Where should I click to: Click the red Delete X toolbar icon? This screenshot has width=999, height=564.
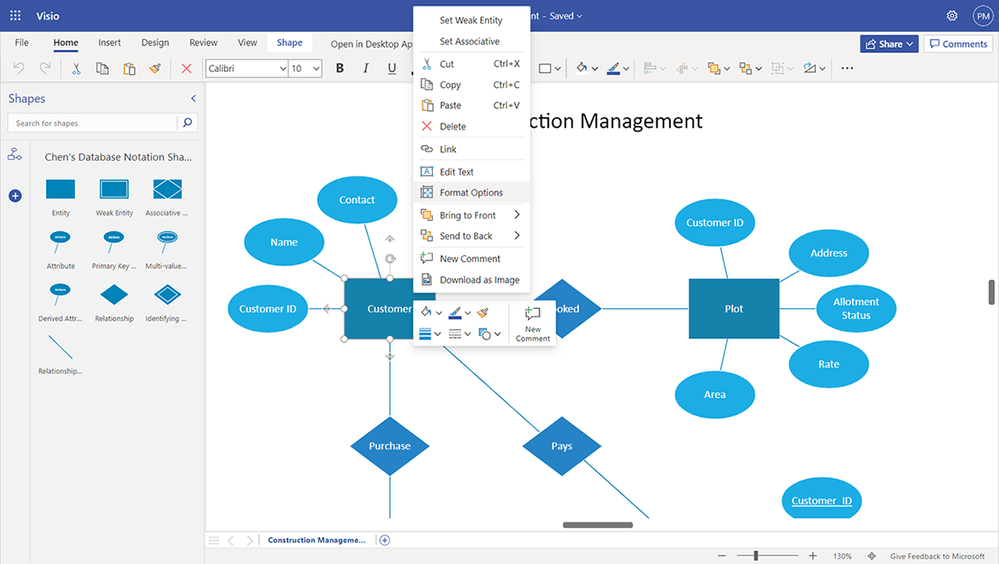186,68
